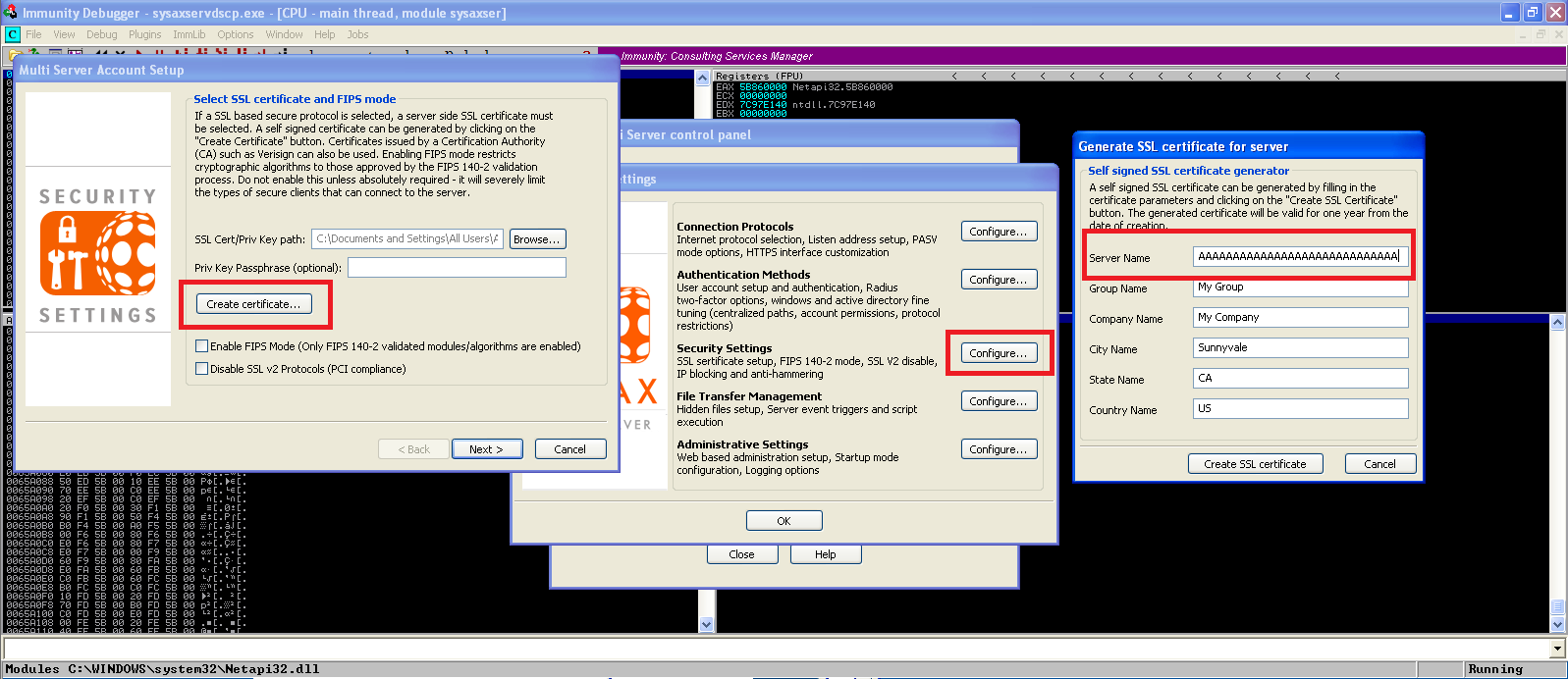Select ECX register value 00000000

pos(763,95)
